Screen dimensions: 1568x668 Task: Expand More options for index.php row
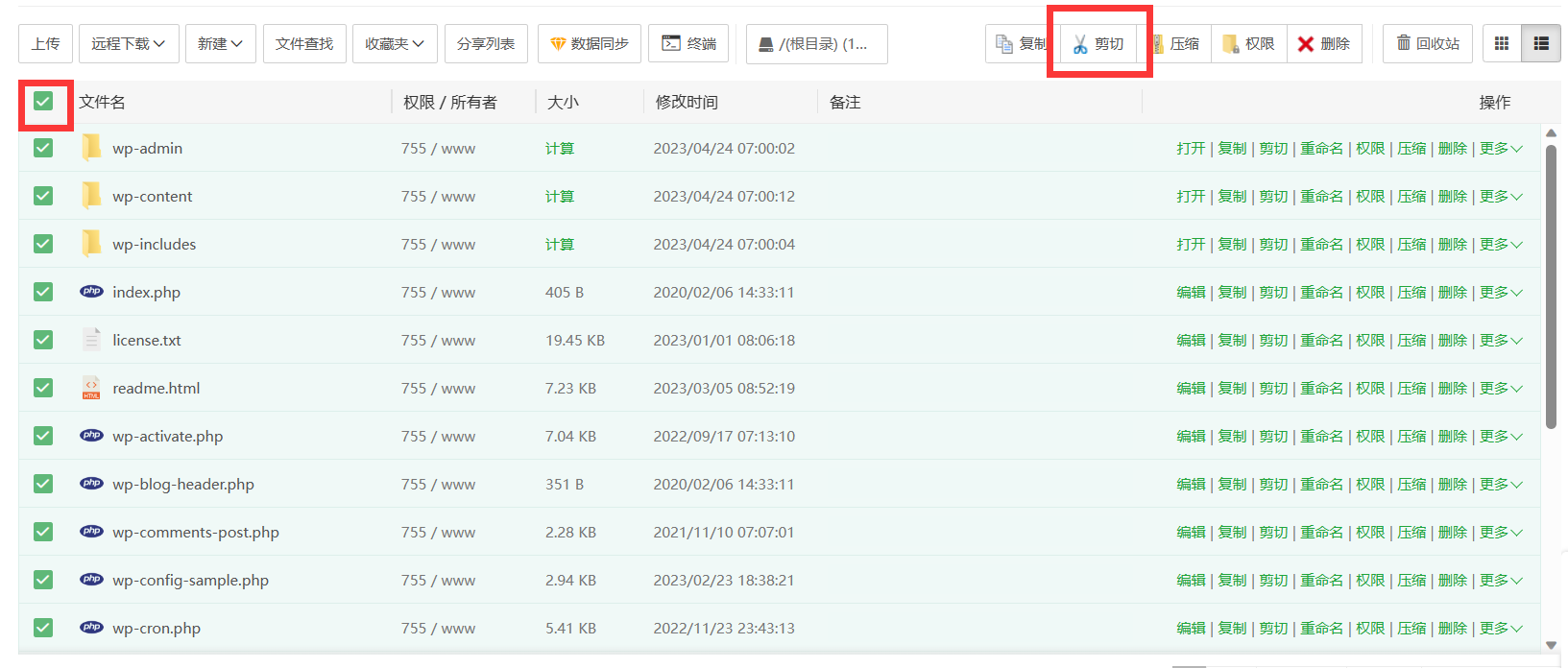(1500, 293)
